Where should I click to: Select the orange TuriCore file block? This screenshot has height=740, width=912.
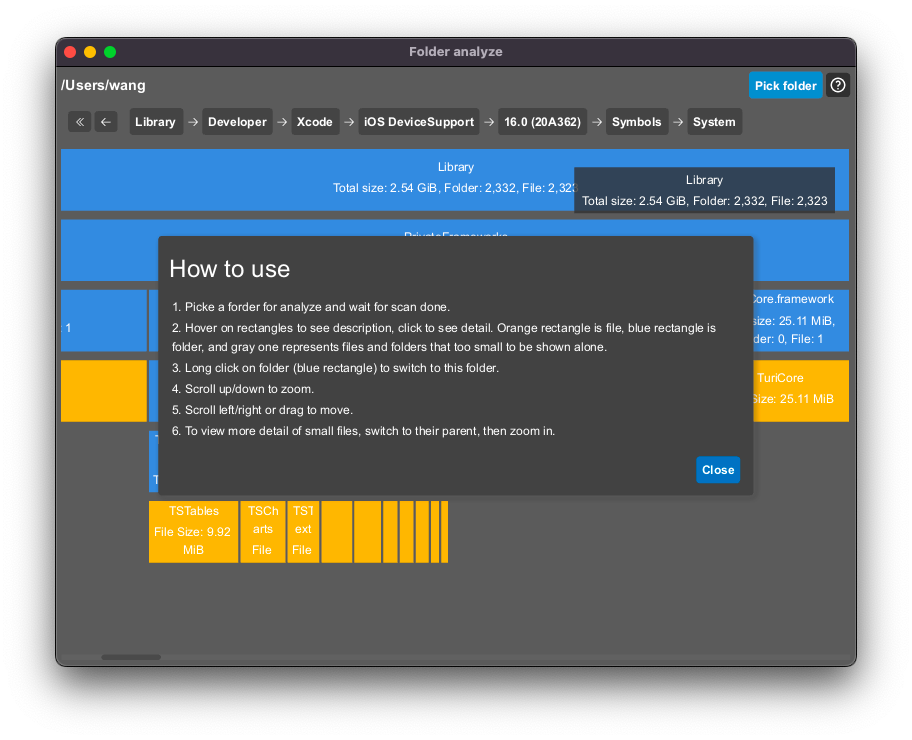(800, 390)
